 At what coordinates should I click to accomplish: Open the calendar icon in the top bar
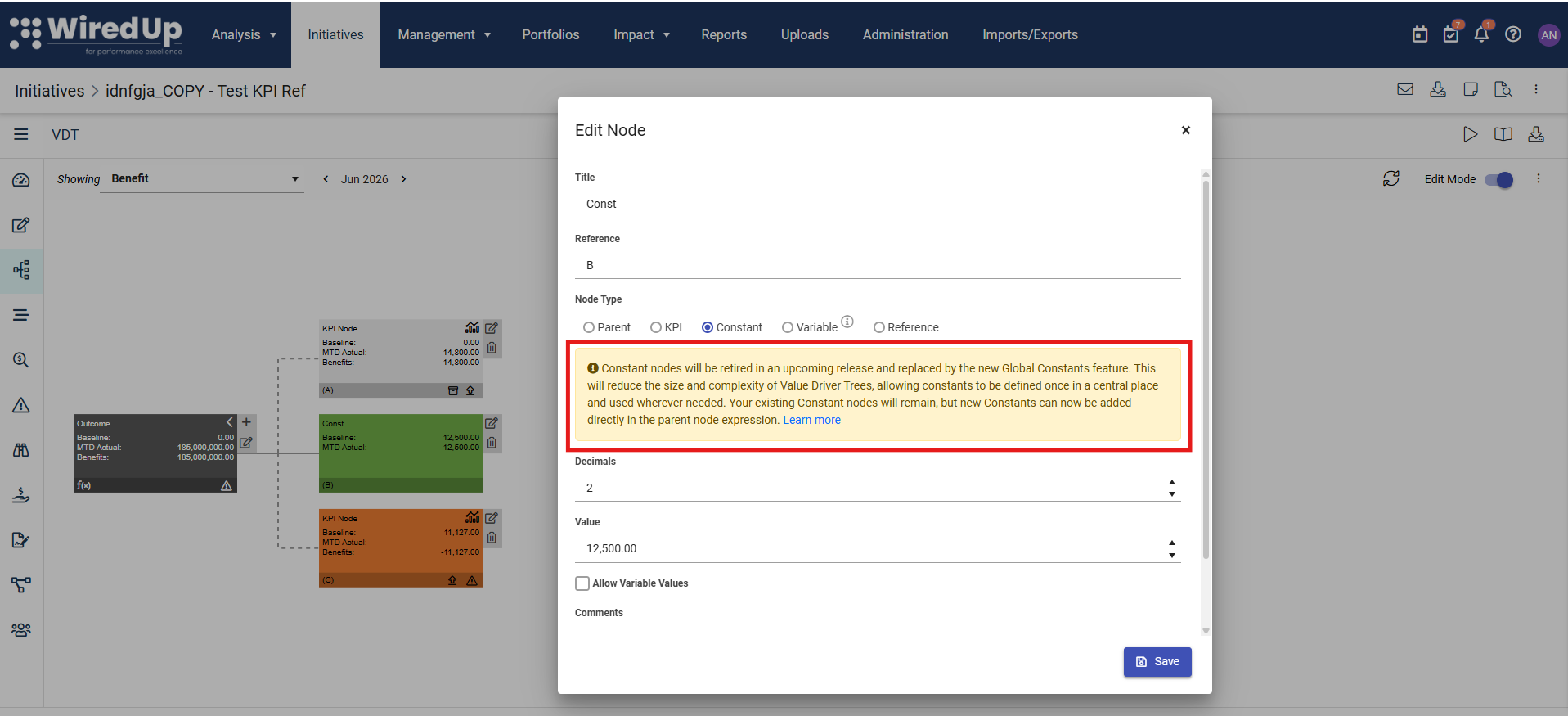pyautogui.click(x=1420, y=34)
